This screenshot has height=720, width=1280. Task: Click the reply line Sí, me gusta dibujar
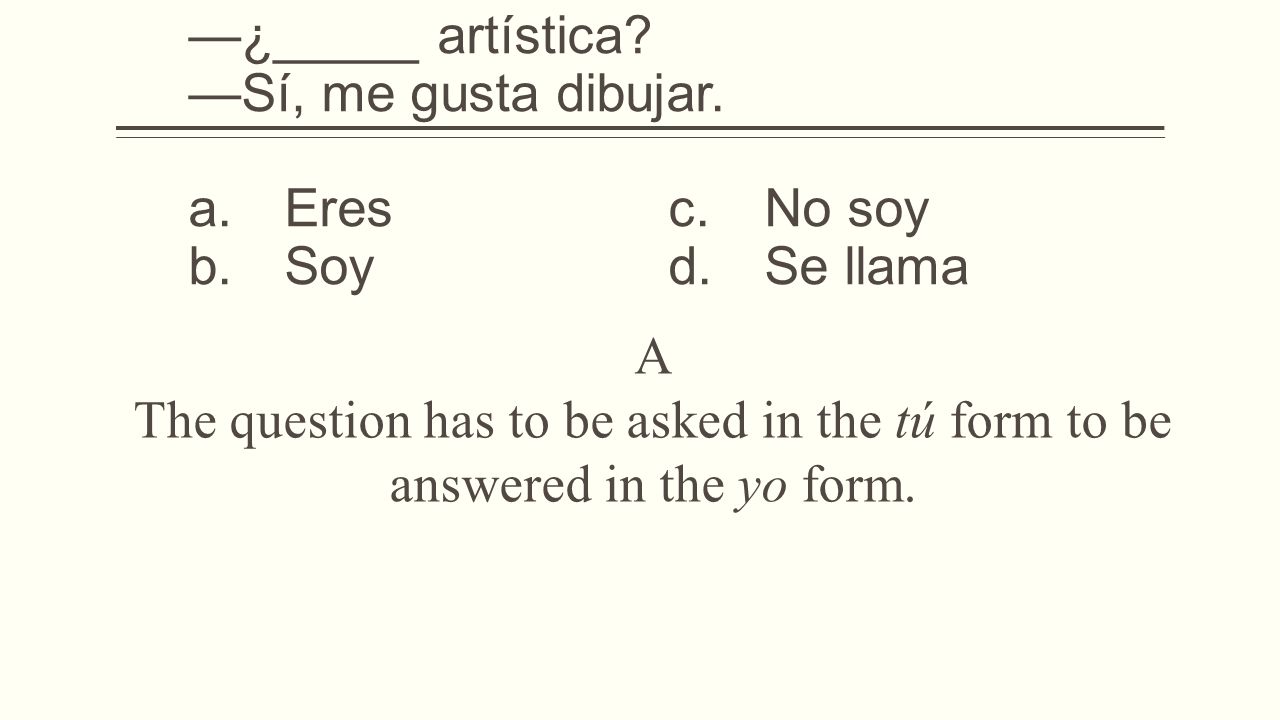[x=455, y=96]
